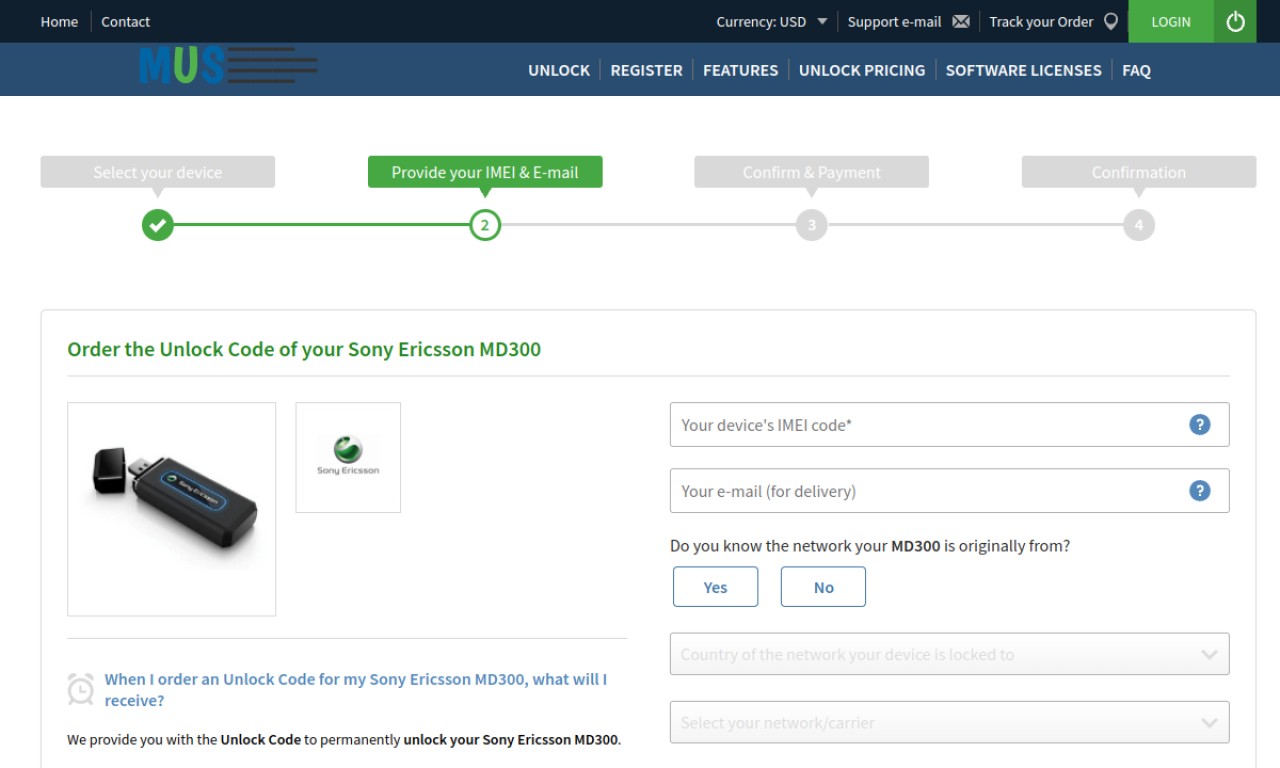Click the Confirm & Payment step tab

coord(812,172)
